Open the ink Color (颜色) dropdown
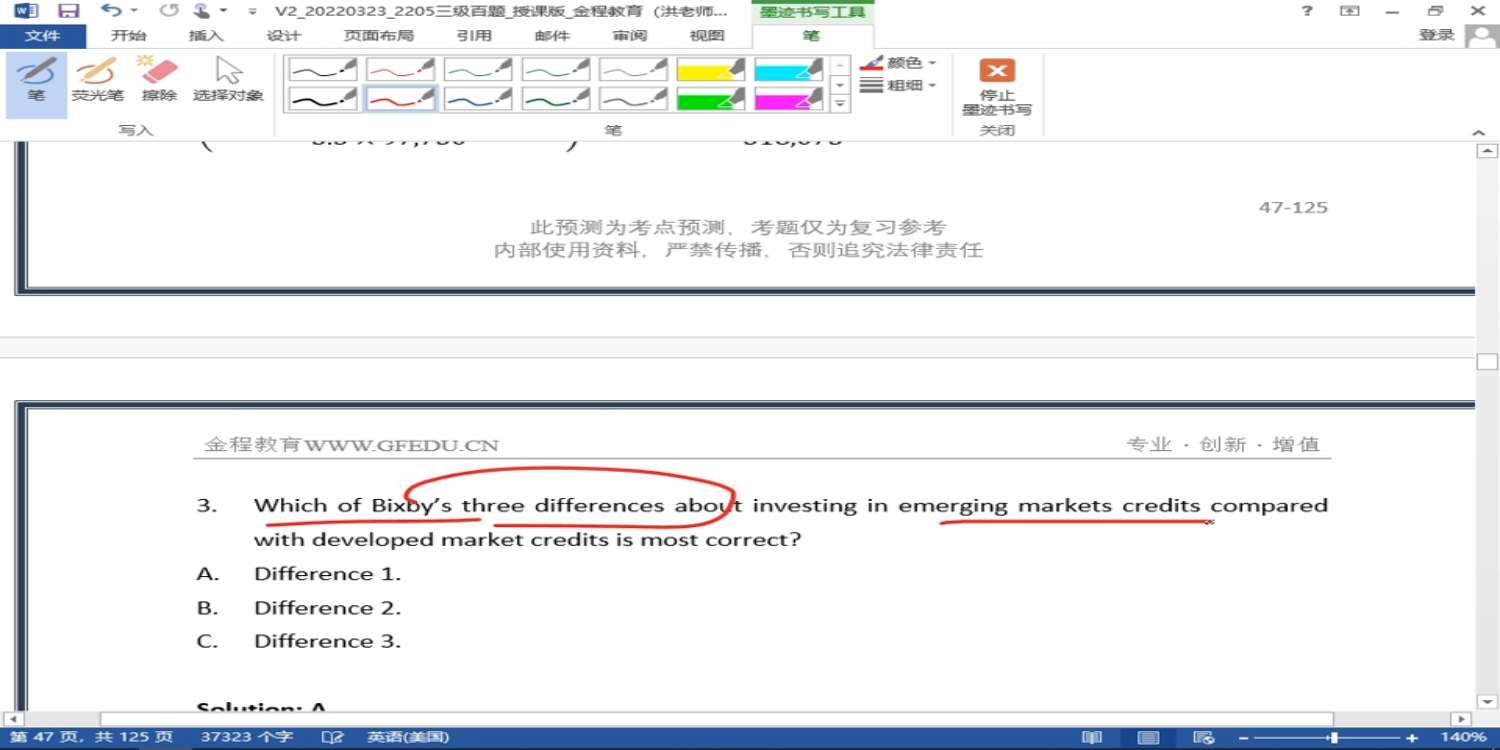The width and height of the screenshot is (1500, 750). tap(898, 62)
